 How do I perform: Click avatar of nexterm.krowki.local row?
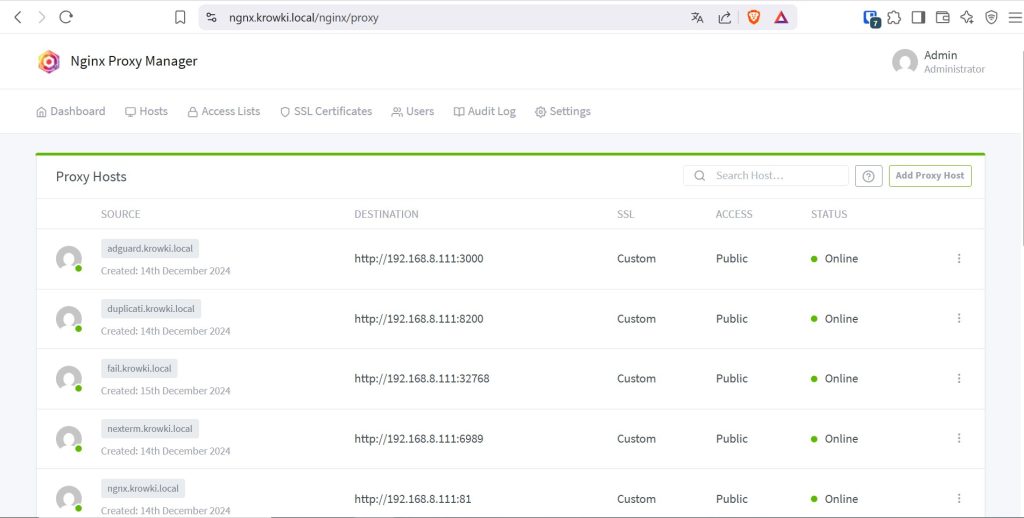(69, 439)
